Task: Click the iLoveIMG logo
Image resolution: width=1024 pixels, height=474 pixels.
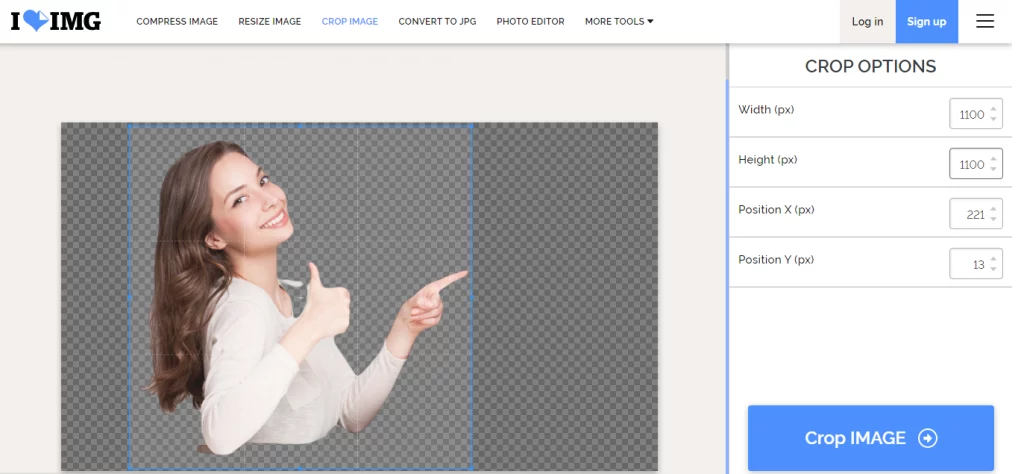Action: point(56,21)
